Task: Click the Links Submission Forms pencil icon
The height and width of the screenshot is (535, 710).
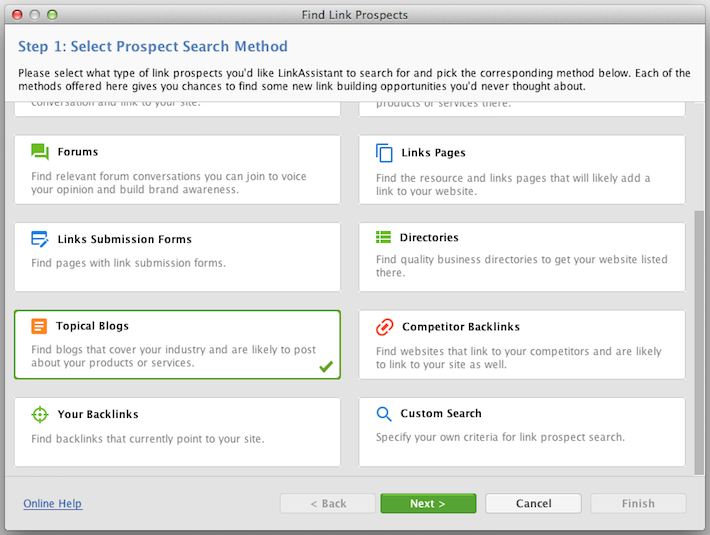Action: tap(40, 239)
